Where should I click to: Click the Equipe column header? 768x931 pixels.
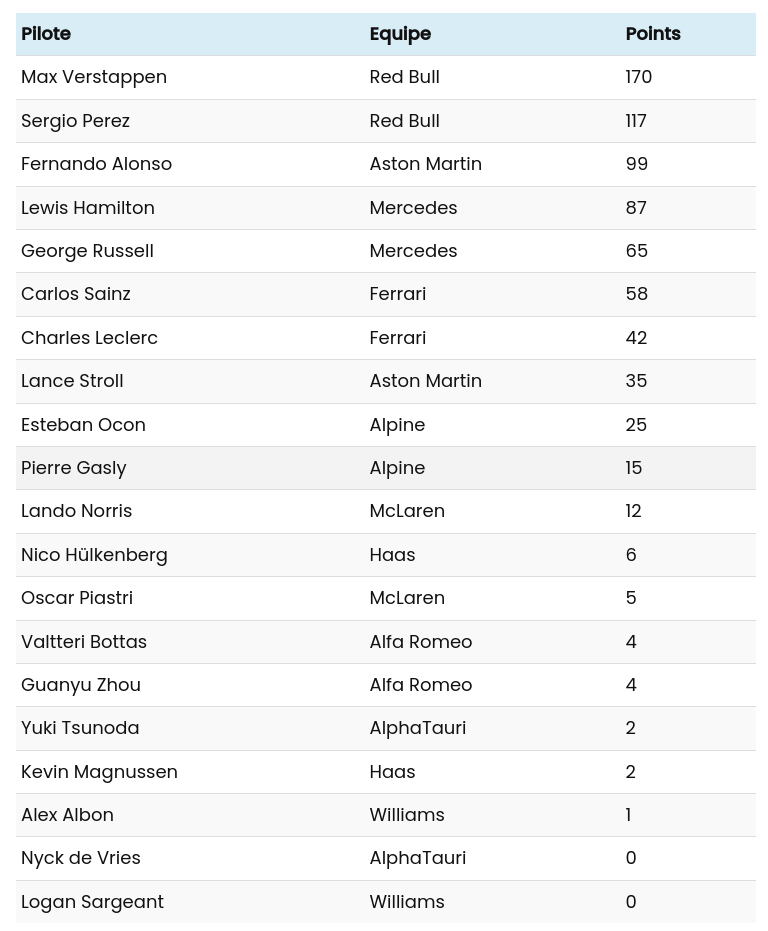click(400, 34)
